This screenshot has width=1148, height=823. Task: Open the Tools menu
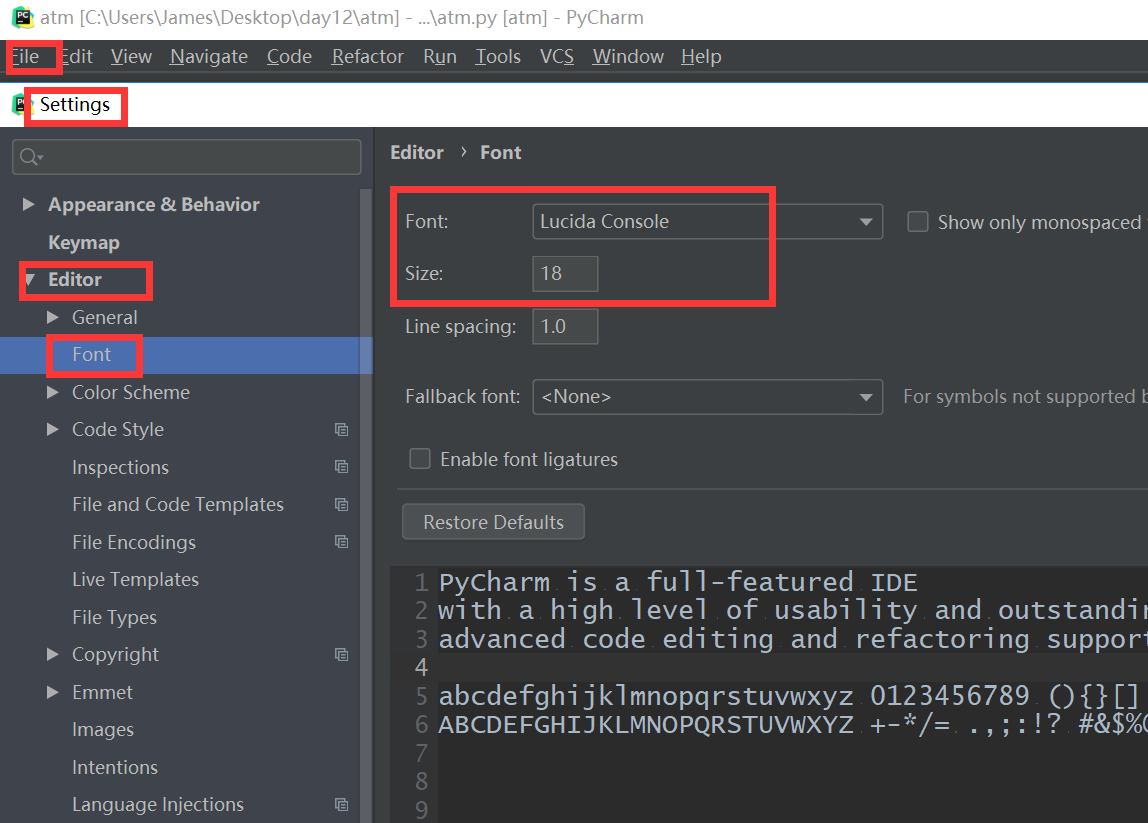pos(497,57)
